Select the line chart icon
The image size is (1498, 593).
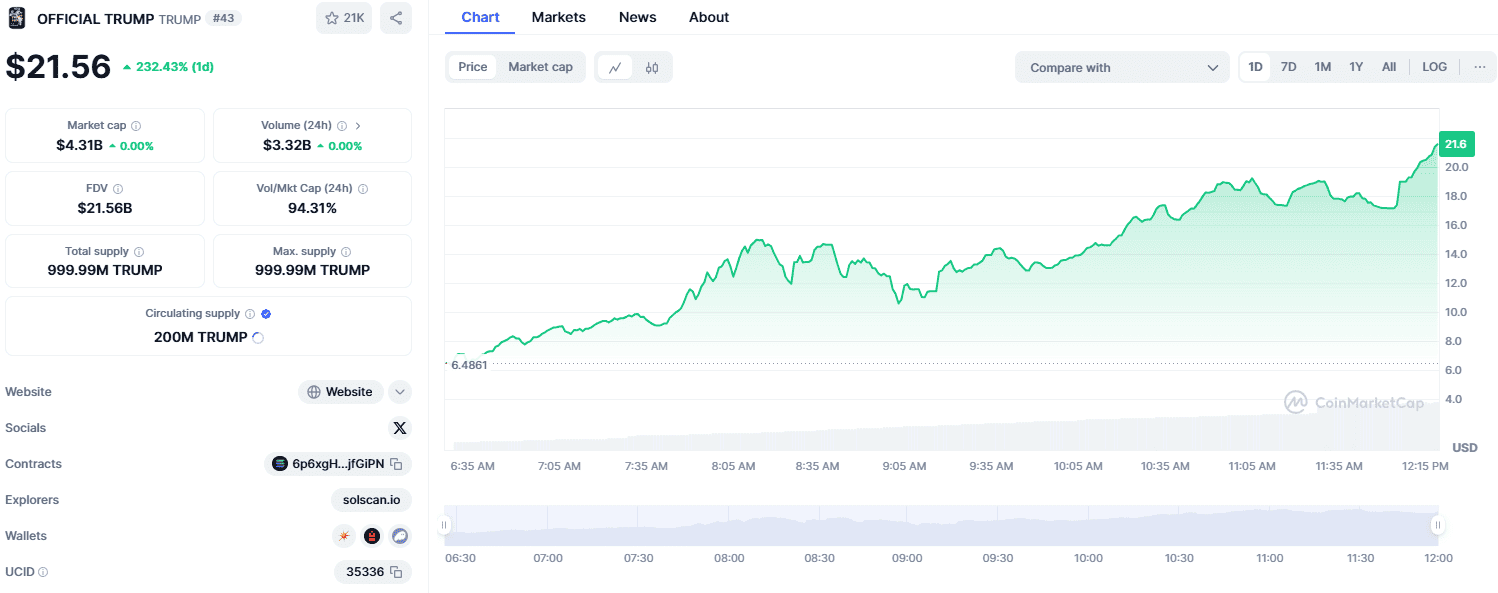coord(615,68)
